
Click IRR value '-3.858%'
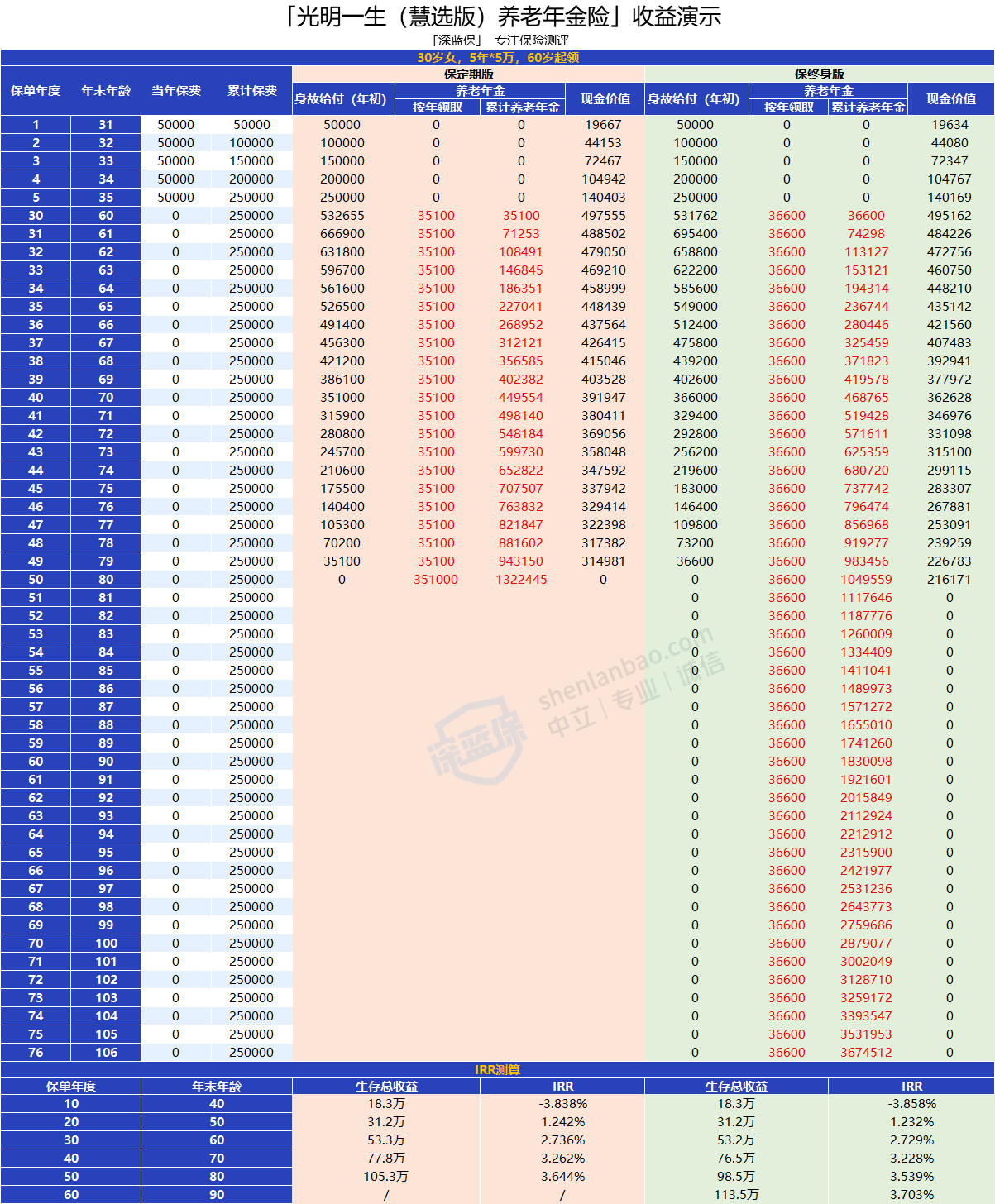click(911, 1104)
